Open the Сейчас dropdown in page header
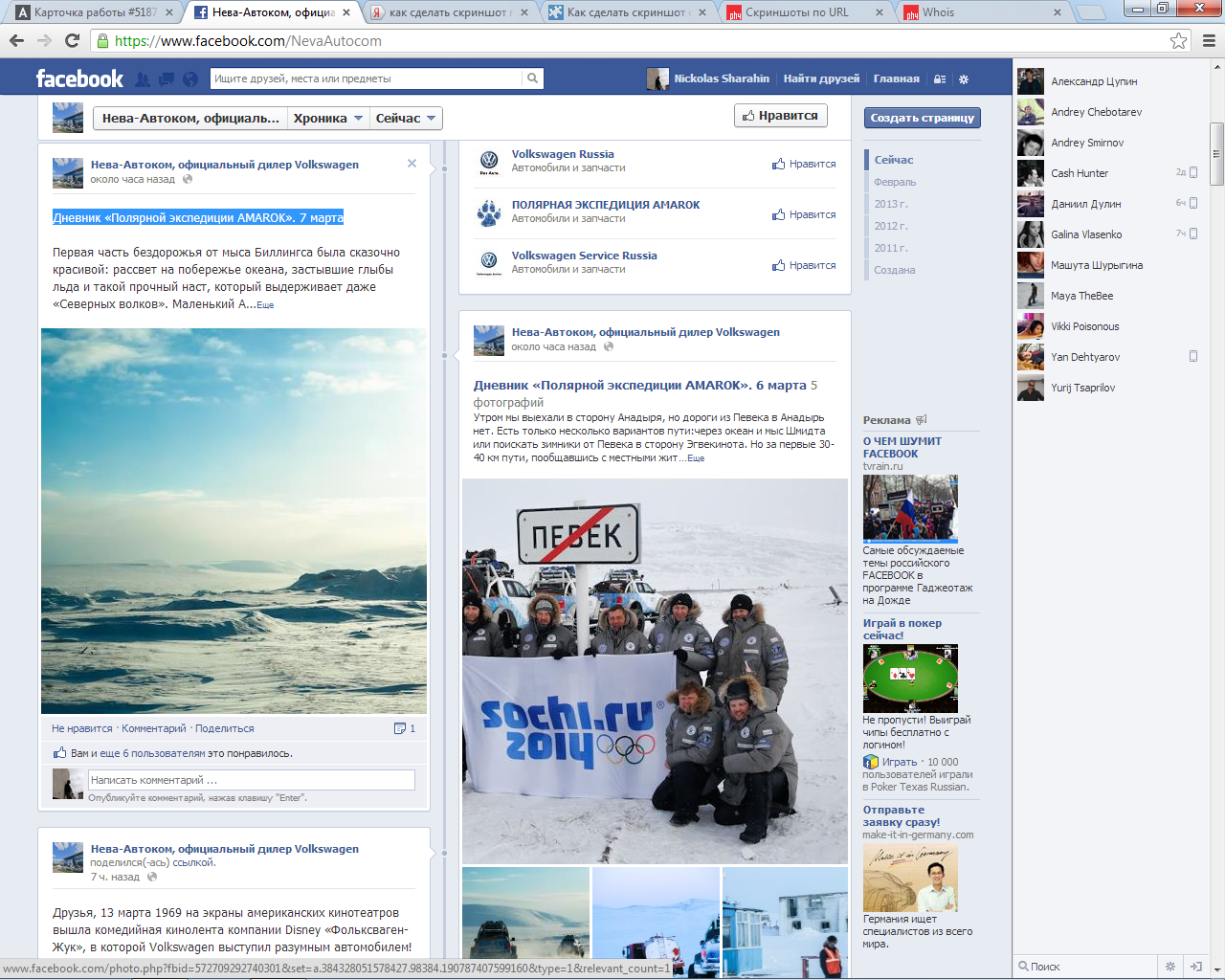The image size is (1225, 980). point(406,119)
